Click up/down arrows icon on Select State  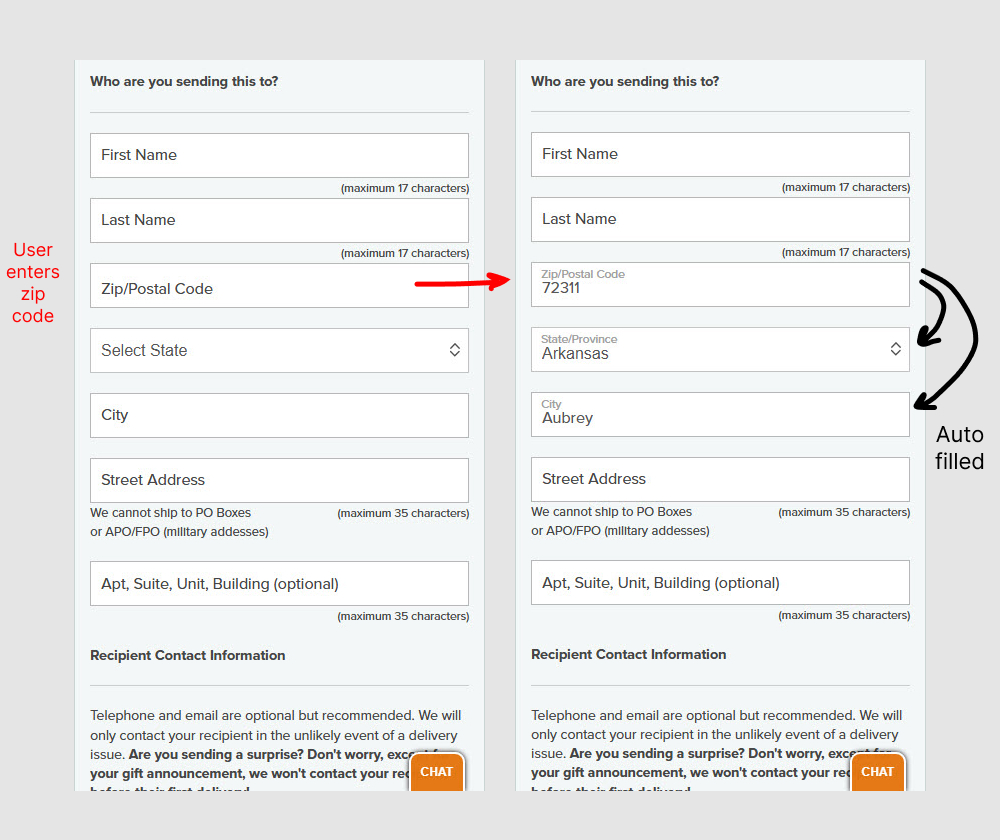point(455,350)
